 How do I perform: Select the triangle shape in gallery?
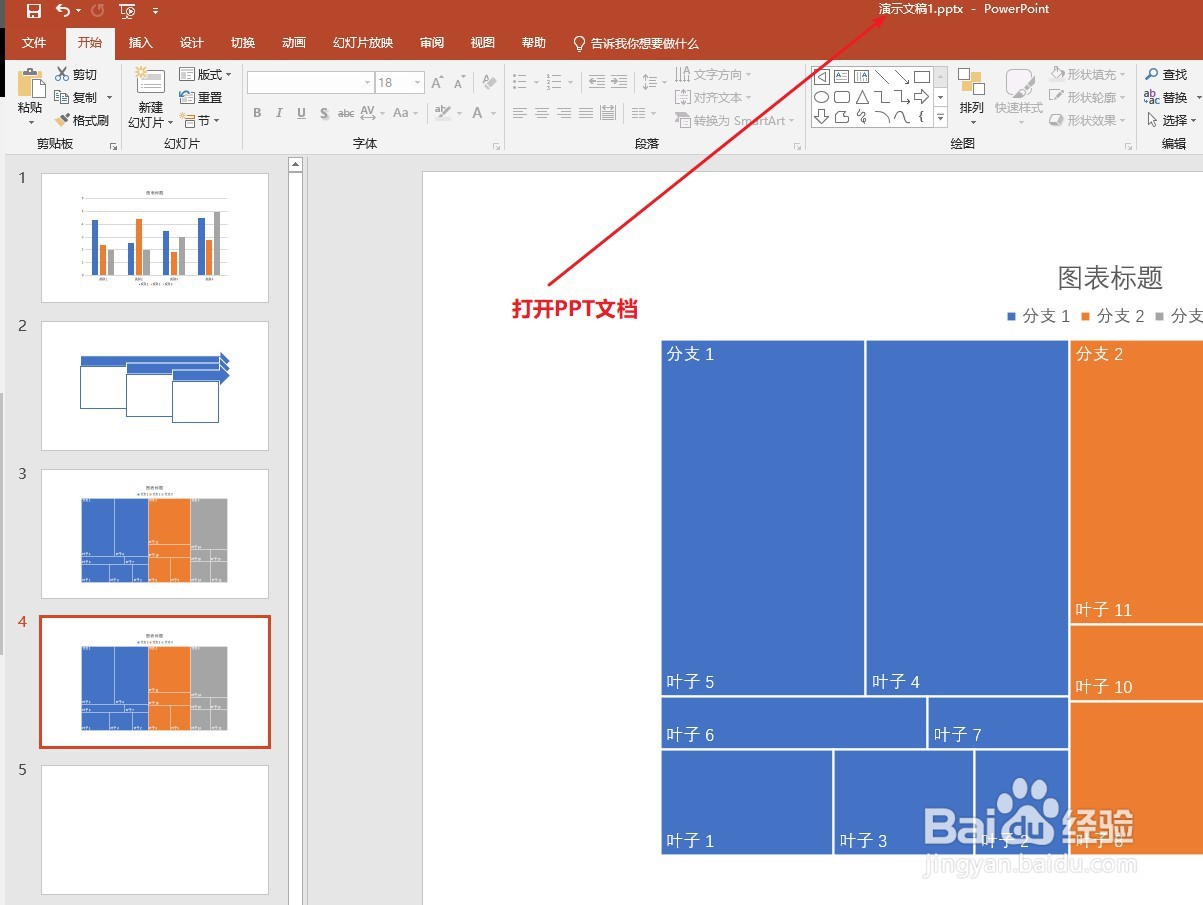coord(862,97)
